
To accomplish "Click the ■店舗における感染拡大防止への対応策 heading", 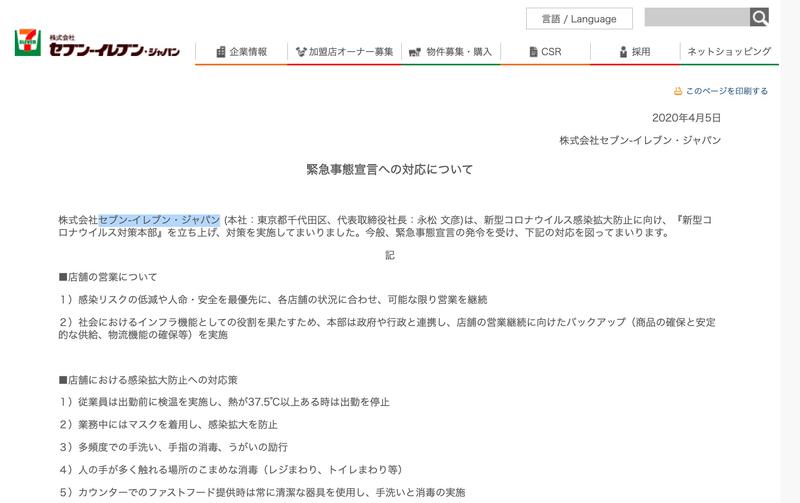I will (x=148, y=380).
